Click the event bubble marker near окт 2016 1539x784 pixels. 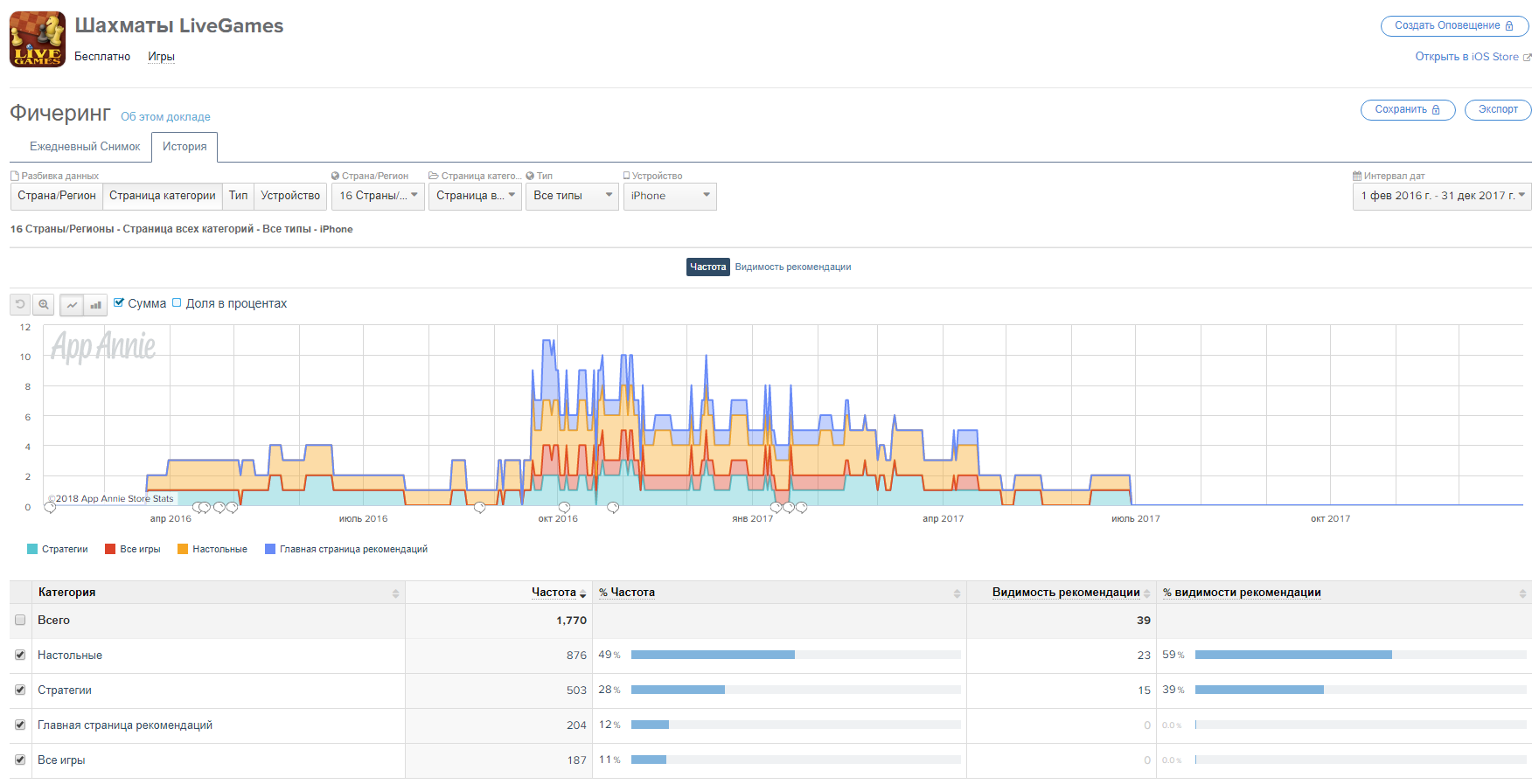[x=564, y=508]
